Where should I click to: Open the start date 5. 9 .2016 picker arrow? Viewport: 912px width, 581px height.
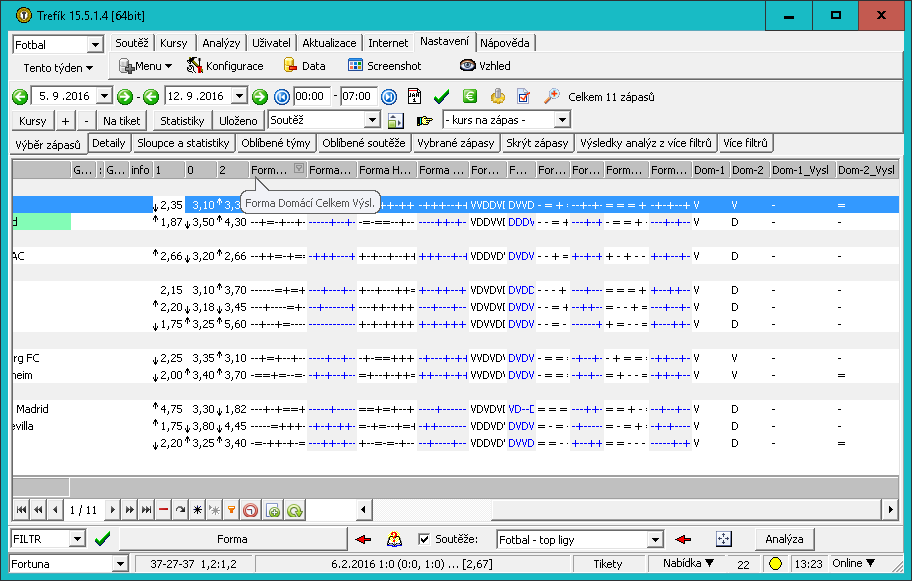(104, 95)
